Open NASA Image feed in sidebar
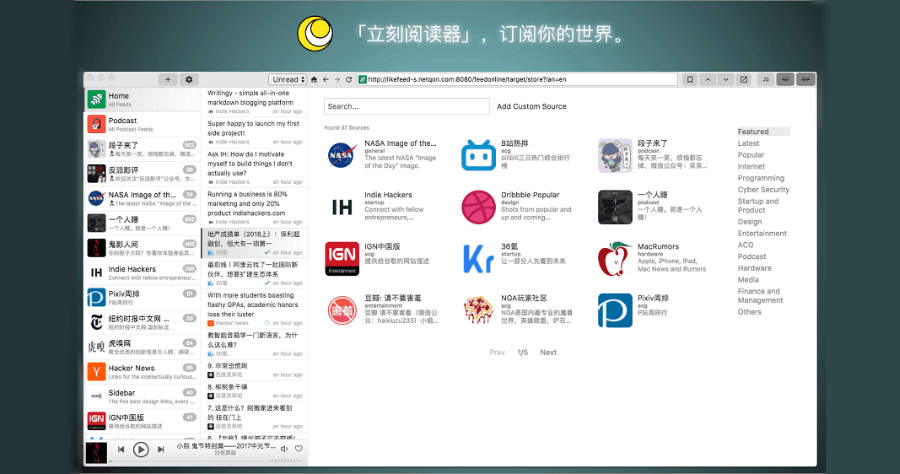The image size is (900, 474). click(142, 198)
